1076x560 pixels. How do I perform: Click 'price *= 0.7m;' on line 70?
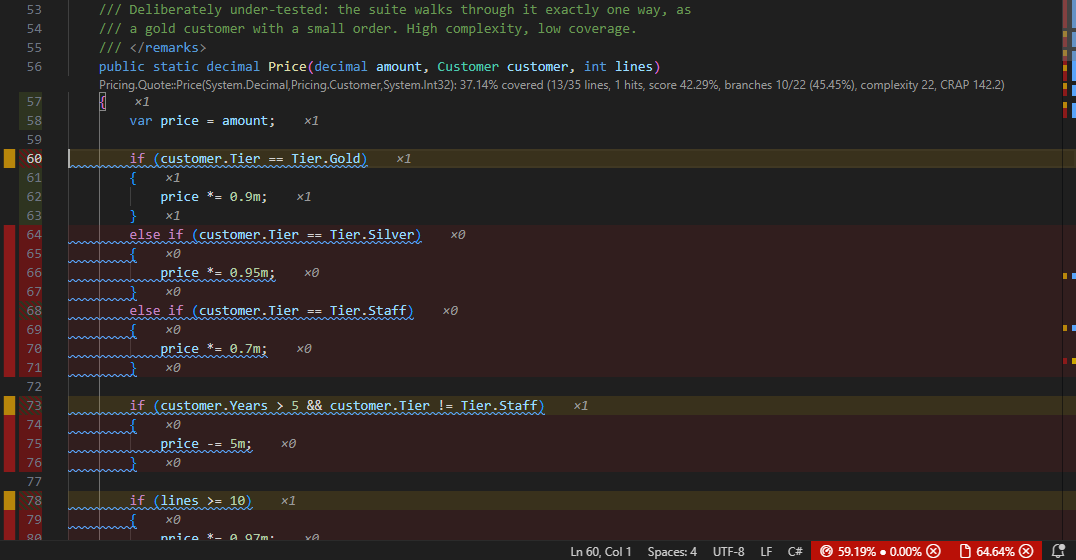click(x=213, y=349)
